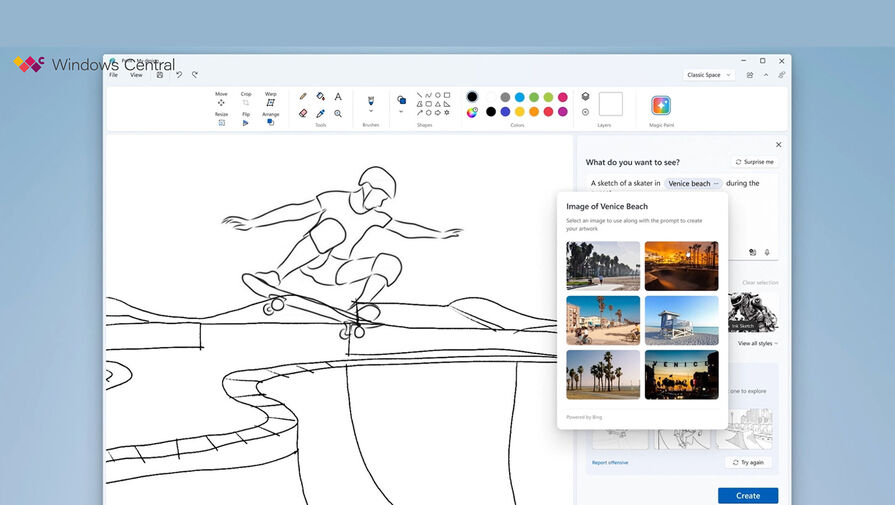Select the Pencil tool
The image size is (895, 505).
(x=303, y=96)
